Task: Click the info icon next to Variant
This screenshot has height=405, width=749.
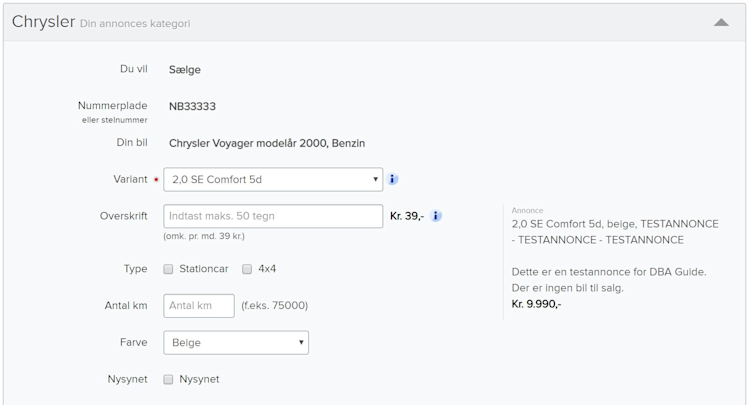Action: (393, 180)
